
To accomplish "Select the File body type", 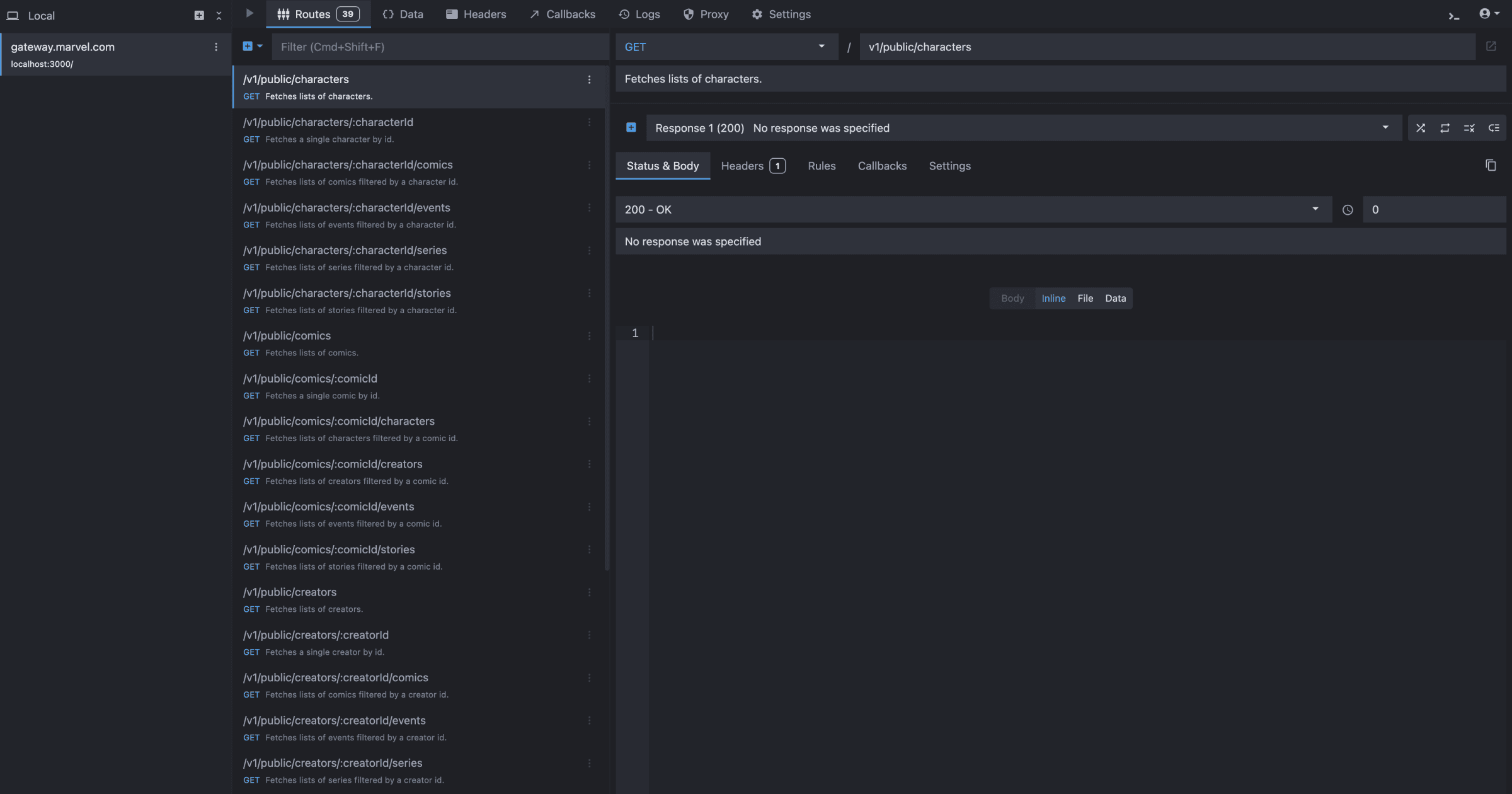I will pyautogui.click(x=1085, y=298).
